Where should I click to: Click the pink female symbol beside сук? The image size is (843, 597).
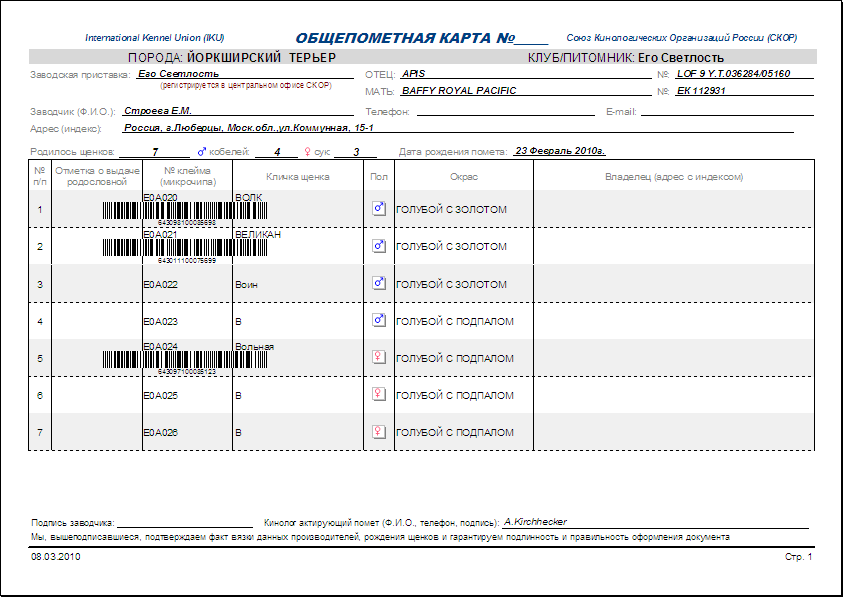(308, 152)
